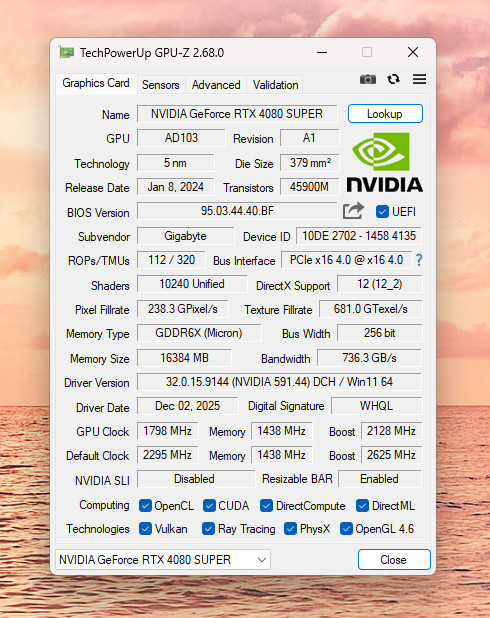Minimize the GPU-Z window
490x618 pixels.
[x=322, y=52]
